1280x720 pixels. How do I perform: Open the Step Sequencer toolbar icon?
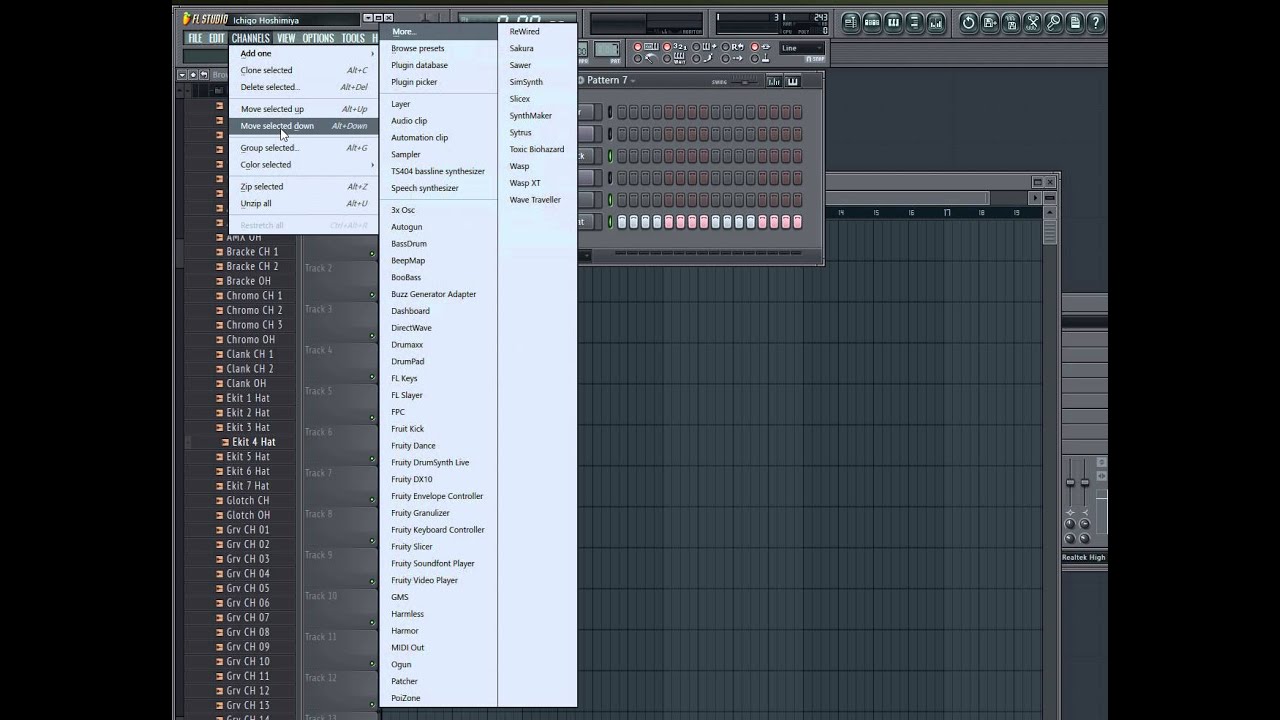pyautogui.click(x=872, y=22)
